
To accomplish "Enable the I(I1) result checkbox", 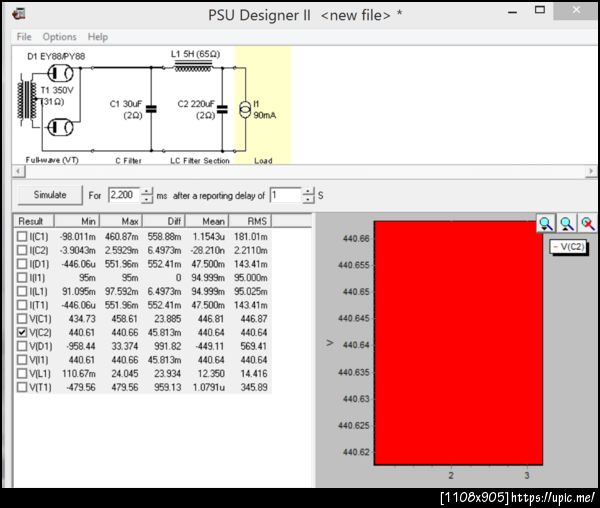I will tap(22, 278).
